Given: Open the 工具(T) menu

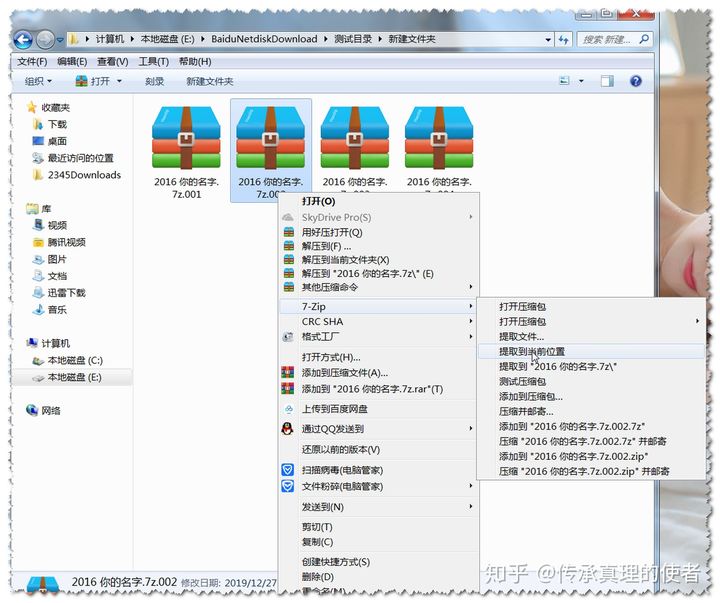Looking at the screenshot, I should pyautogui.click(x=154, y=62).
